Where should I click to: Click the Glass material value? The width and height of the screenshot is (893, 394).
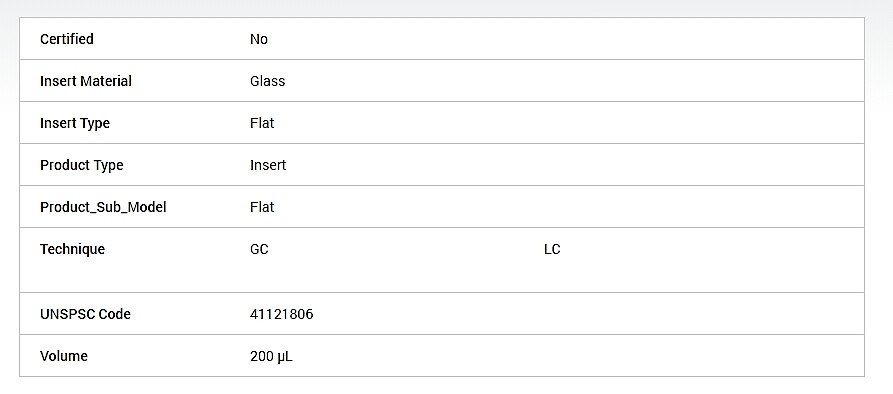coord(267,81)
